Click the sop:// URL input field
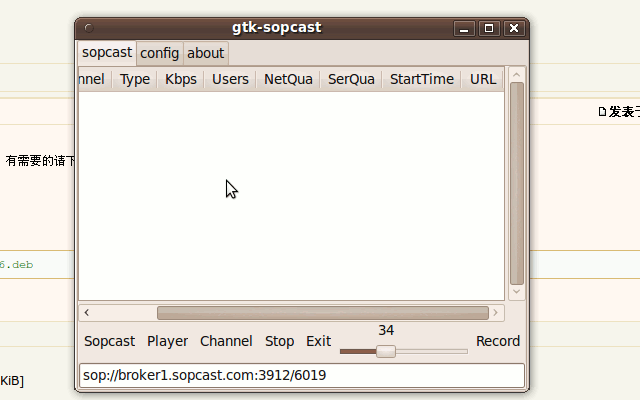The height and width of the screenshot is (400, 640). [x=302, y=375]
